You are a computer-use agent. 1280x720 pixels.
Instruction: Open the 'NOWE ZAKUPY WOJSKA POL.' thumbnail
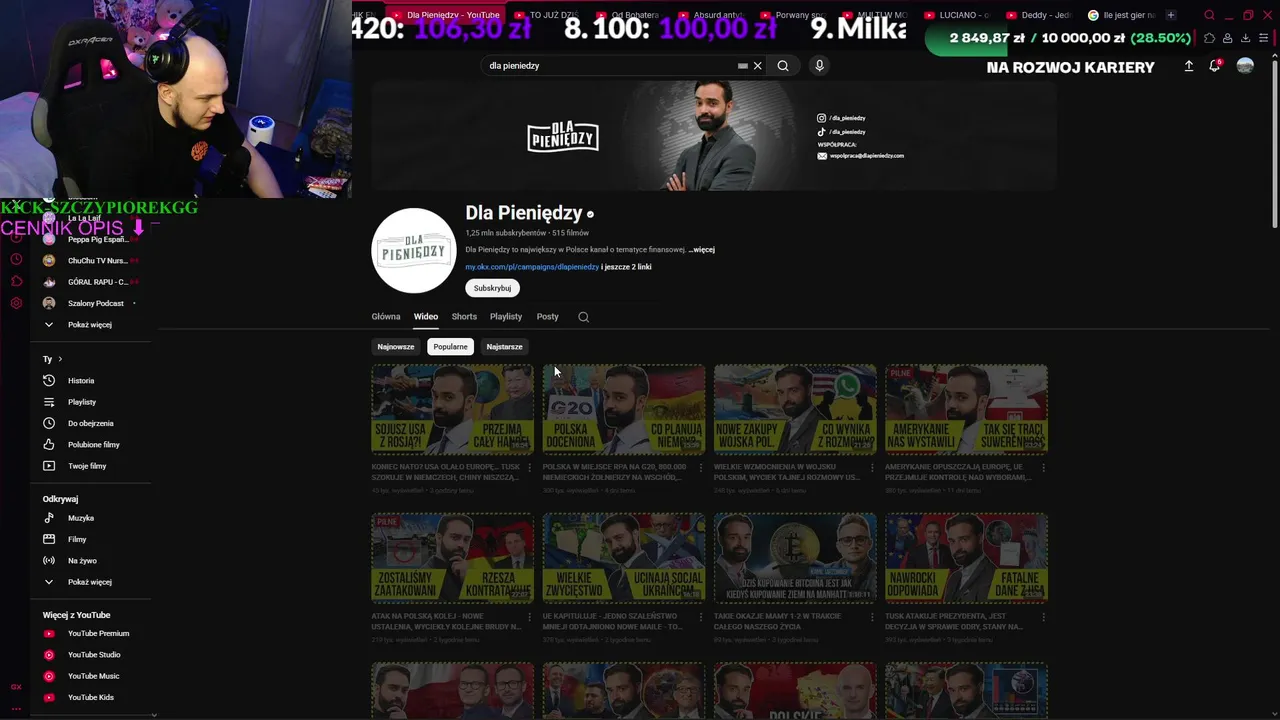[x=795, y=410]
